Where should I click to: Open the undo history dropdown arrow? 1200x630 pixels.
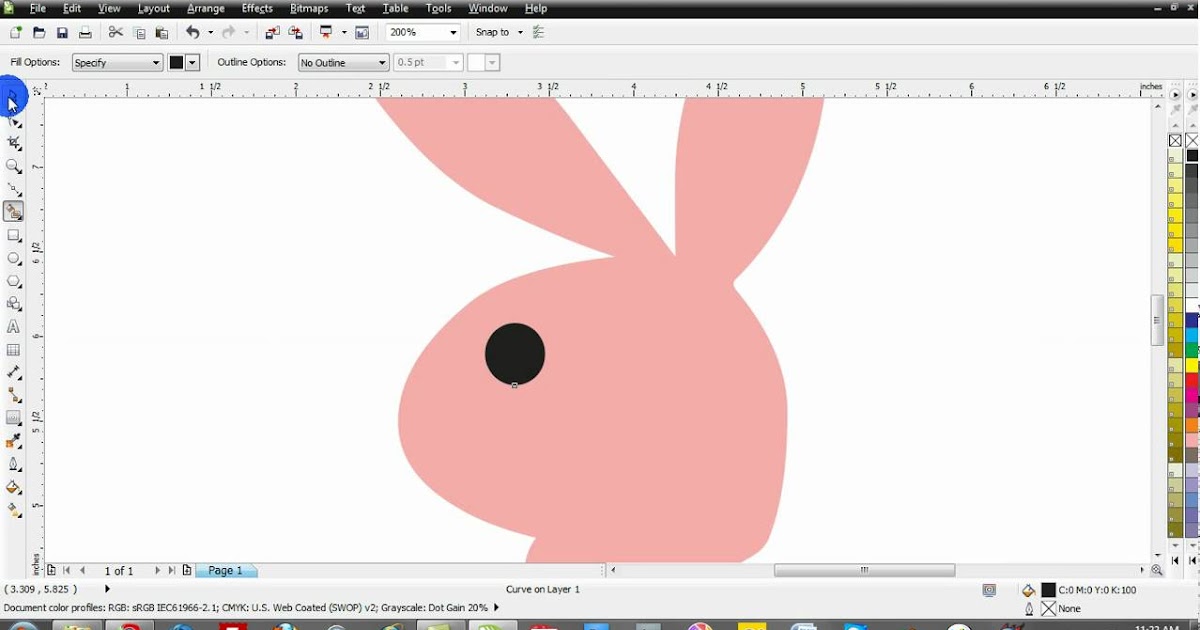(210, 33)
